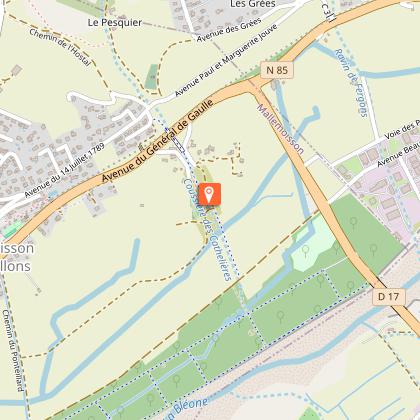This screenshot has width=420, height=420.
Task: Click the N 85 road shield
Action: [x=277, y=70]
